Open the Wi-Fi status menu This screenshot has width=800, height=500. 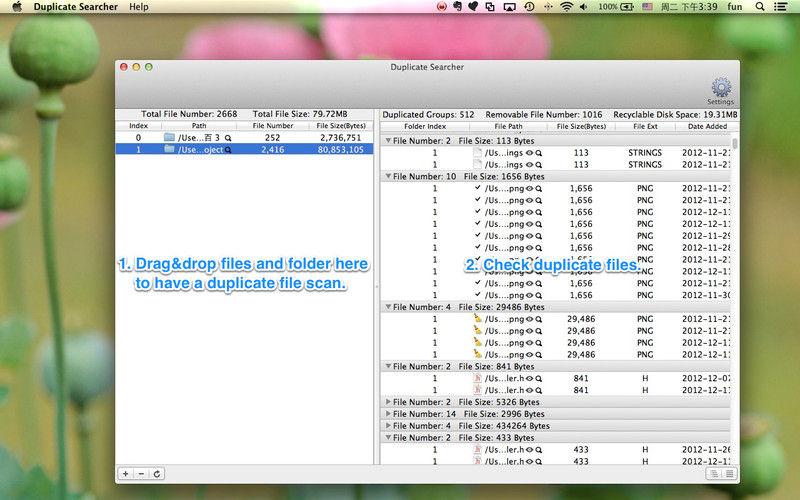(566, 7)
